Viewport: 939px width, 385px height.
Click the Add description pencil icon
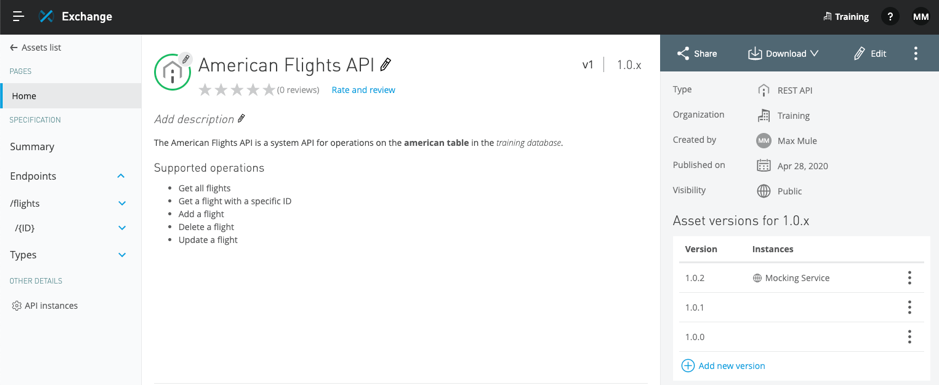pyautogui.click(x=241, y=119)
